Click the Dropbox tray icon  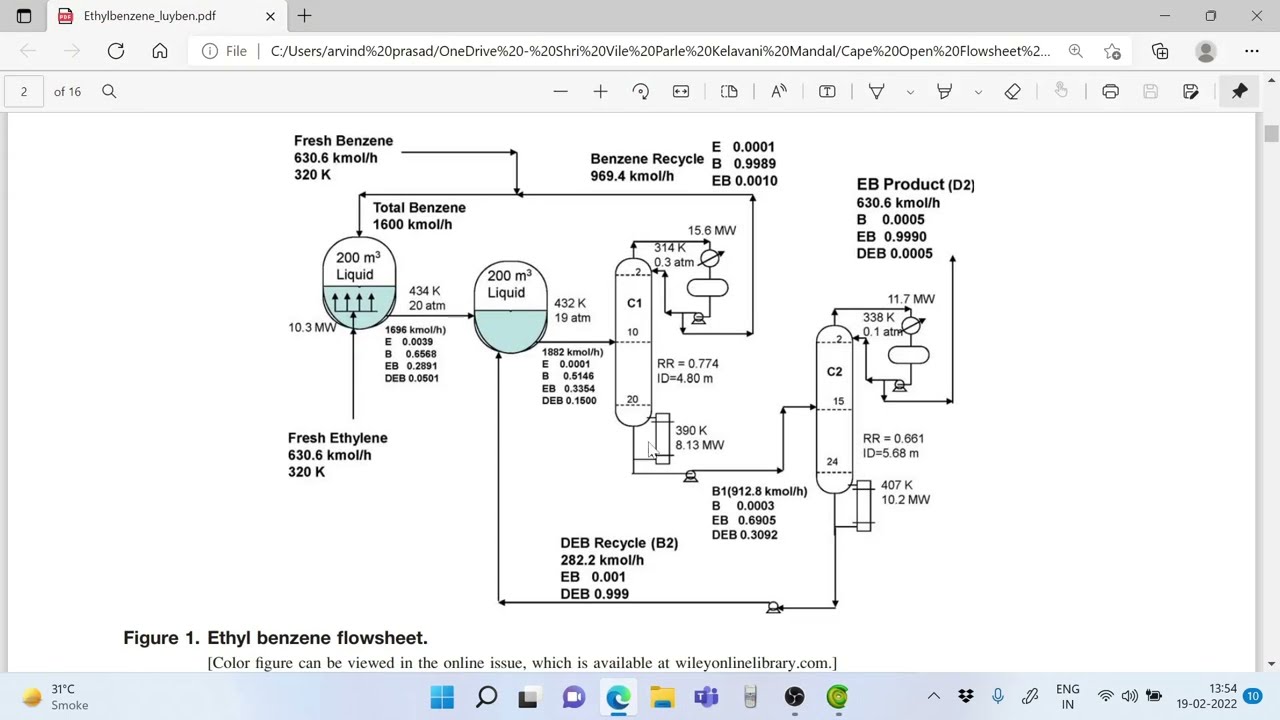[965, 697]
